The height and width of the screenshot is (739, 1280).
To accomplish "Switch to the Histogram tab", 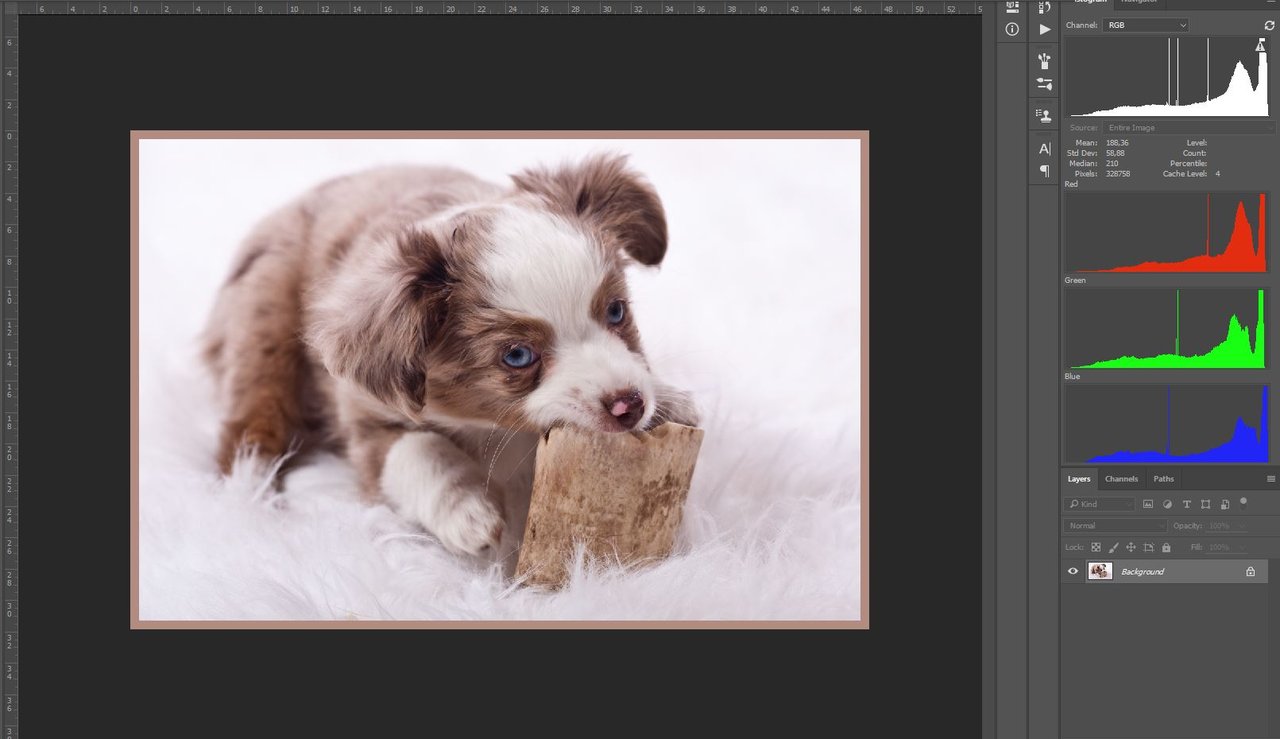I will [1091, 2].
